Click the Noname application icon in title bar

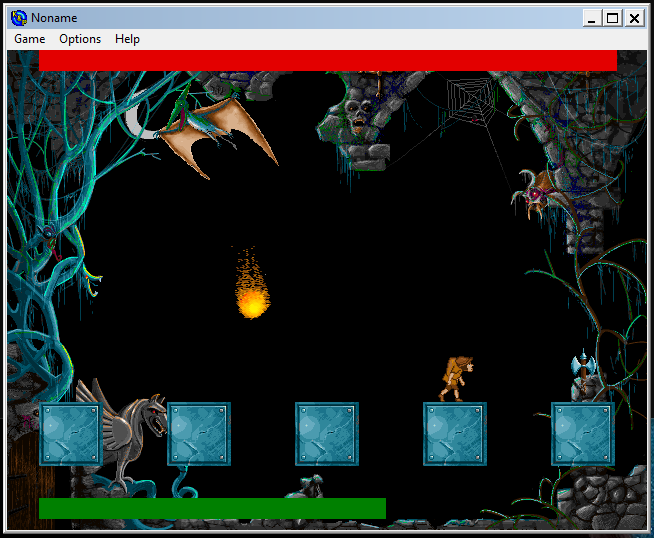pos(18,17)
